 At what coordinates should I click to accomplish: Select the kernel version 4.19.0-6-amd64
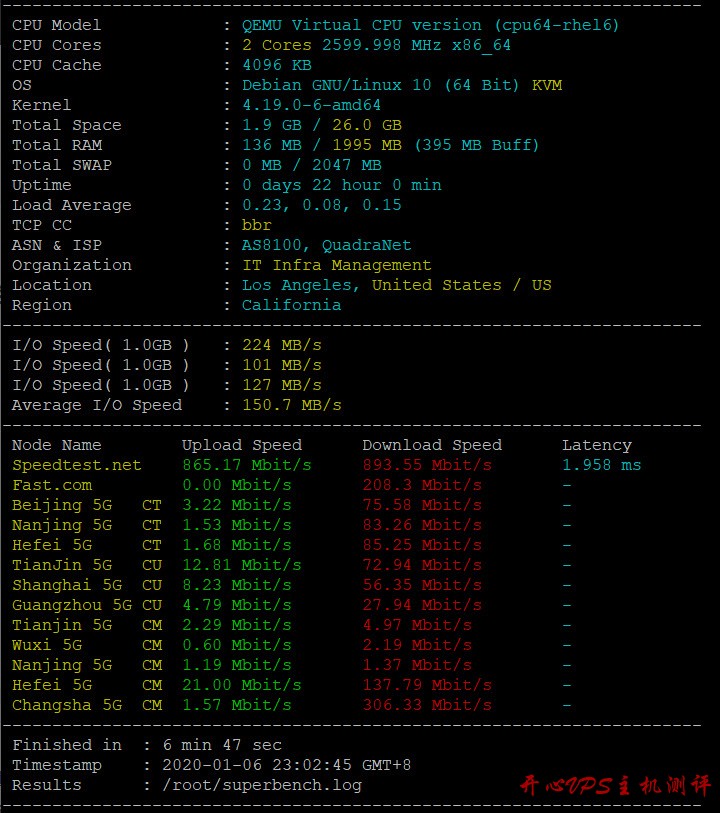(x=311, y=105)
